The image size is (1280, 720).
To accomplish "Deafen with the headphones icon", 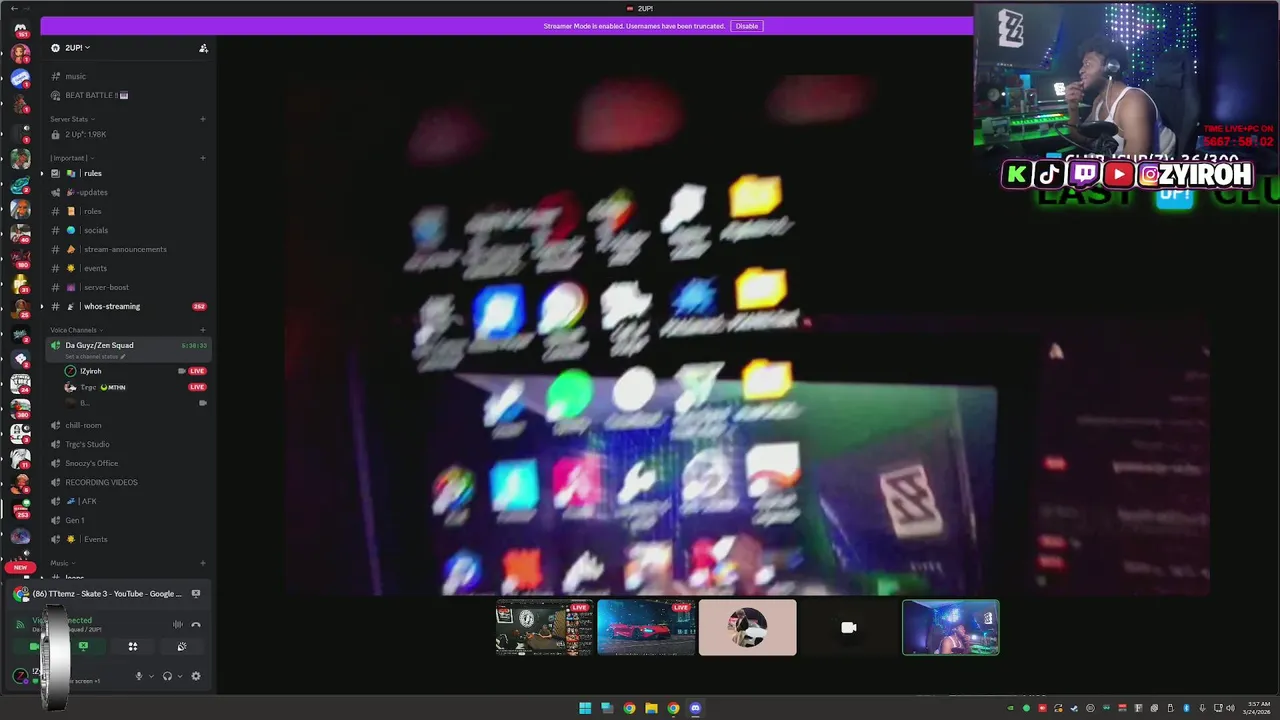I will [167, 676].
